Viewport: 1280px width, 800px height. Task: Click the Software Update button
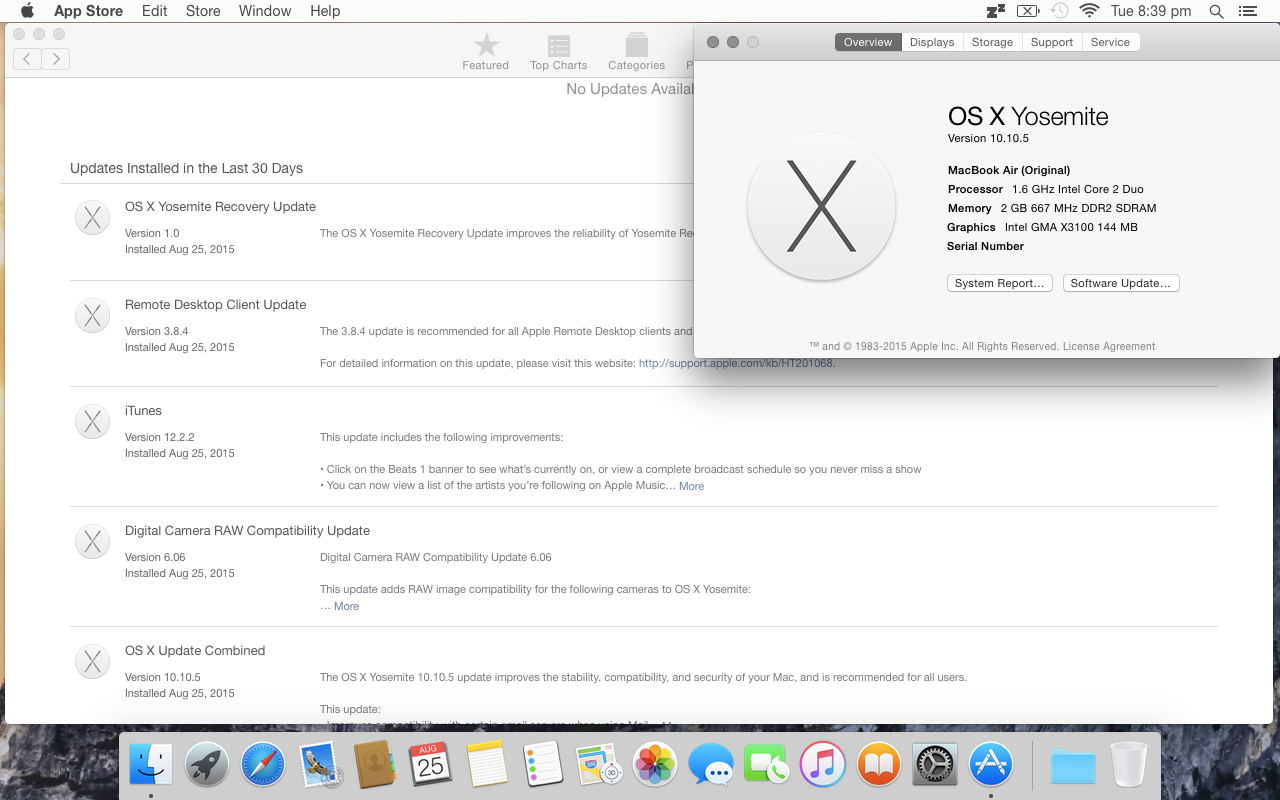(x=1121, y=283)
